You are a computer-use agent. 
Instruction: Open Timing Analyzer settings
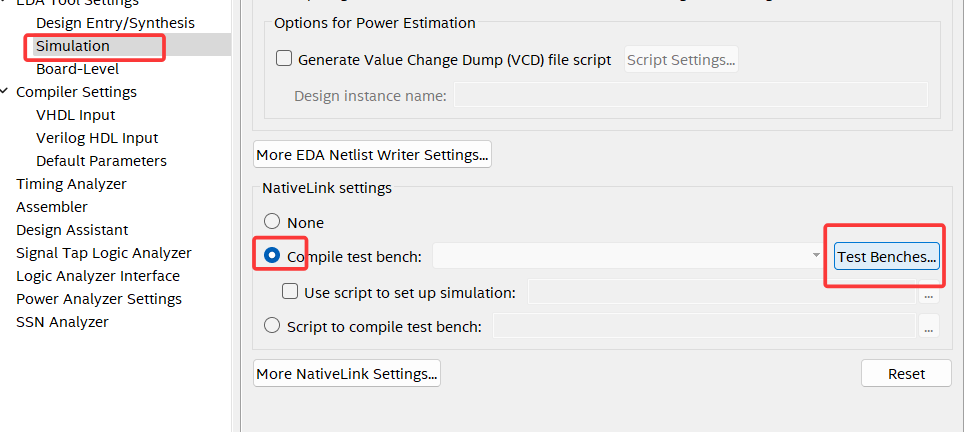tap(71, 184)
